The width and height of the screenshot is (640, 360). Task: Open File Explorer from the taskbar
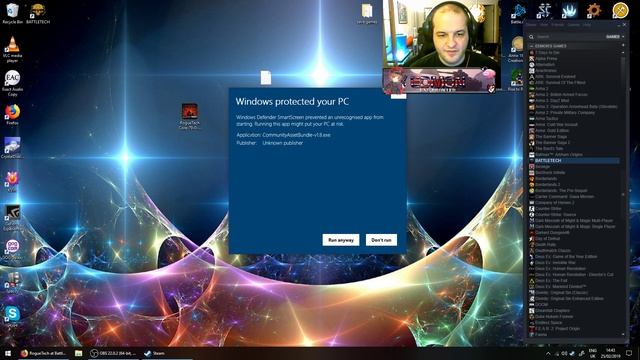tap(79, 353)
